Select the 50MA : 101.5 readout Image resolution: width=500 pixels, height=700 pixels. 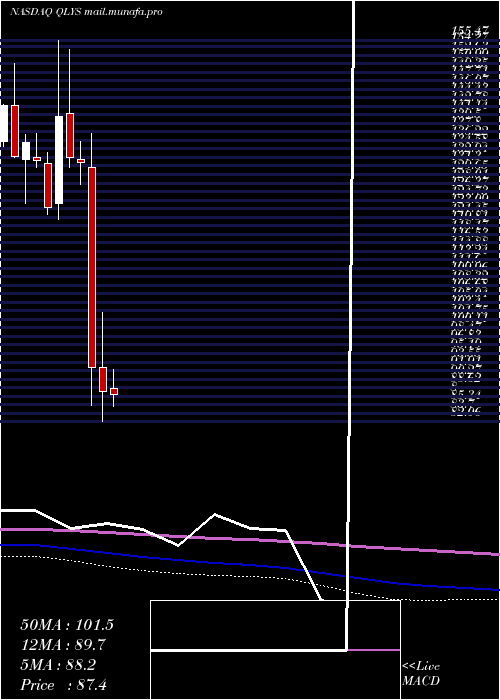point(67,625)
